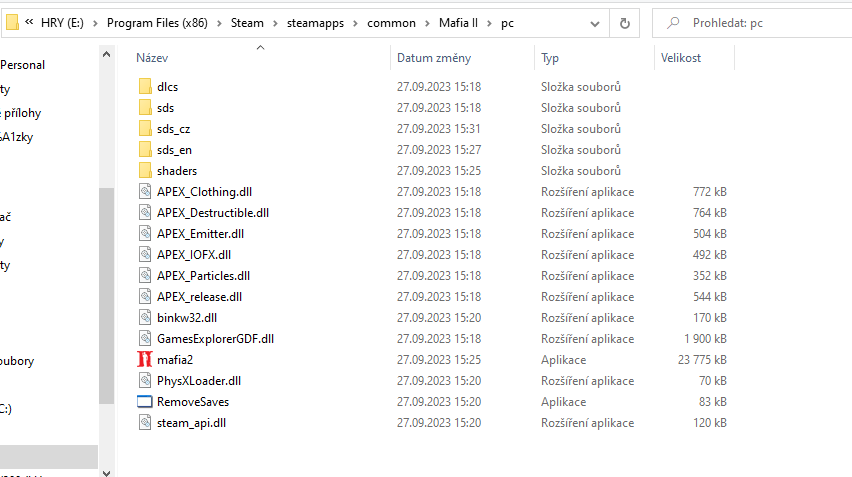Select the binkw32.dll file name

pyautogui.click(x=187, y=318)
